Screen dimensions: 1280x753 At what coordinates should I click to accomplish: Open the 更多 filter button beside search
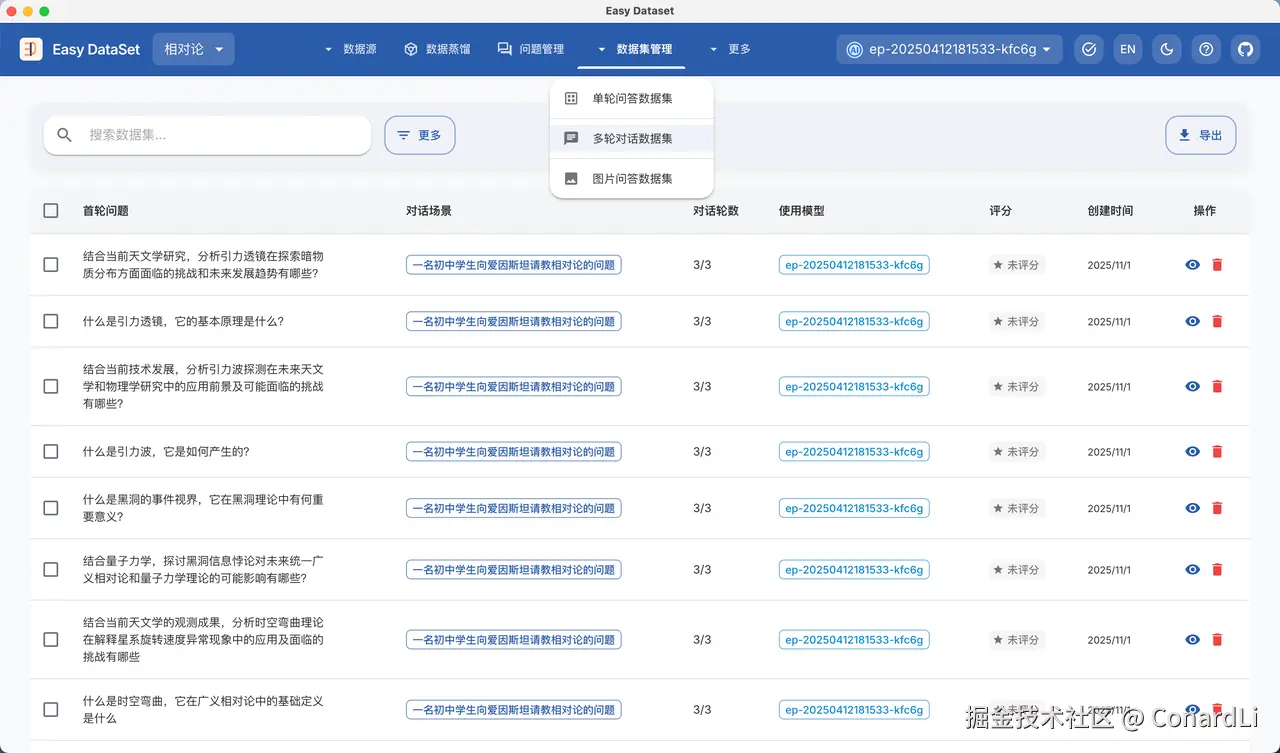coord(419,135)
